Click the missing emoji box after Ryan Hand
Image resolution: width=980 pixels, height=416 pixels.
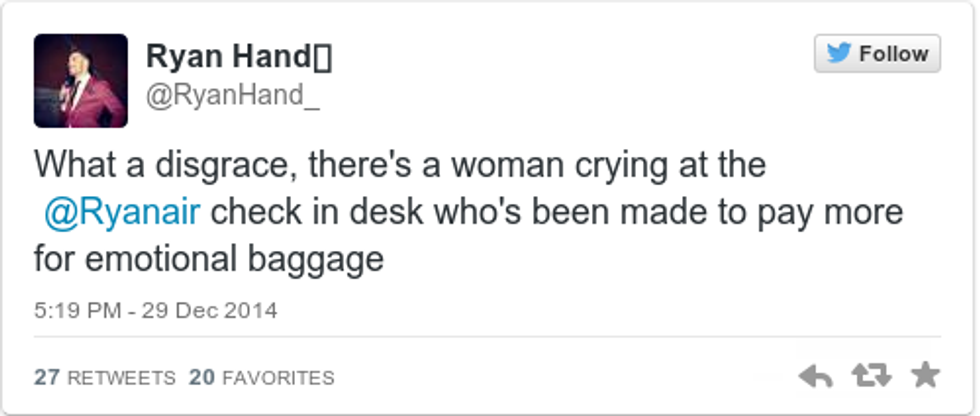(322, 59)
